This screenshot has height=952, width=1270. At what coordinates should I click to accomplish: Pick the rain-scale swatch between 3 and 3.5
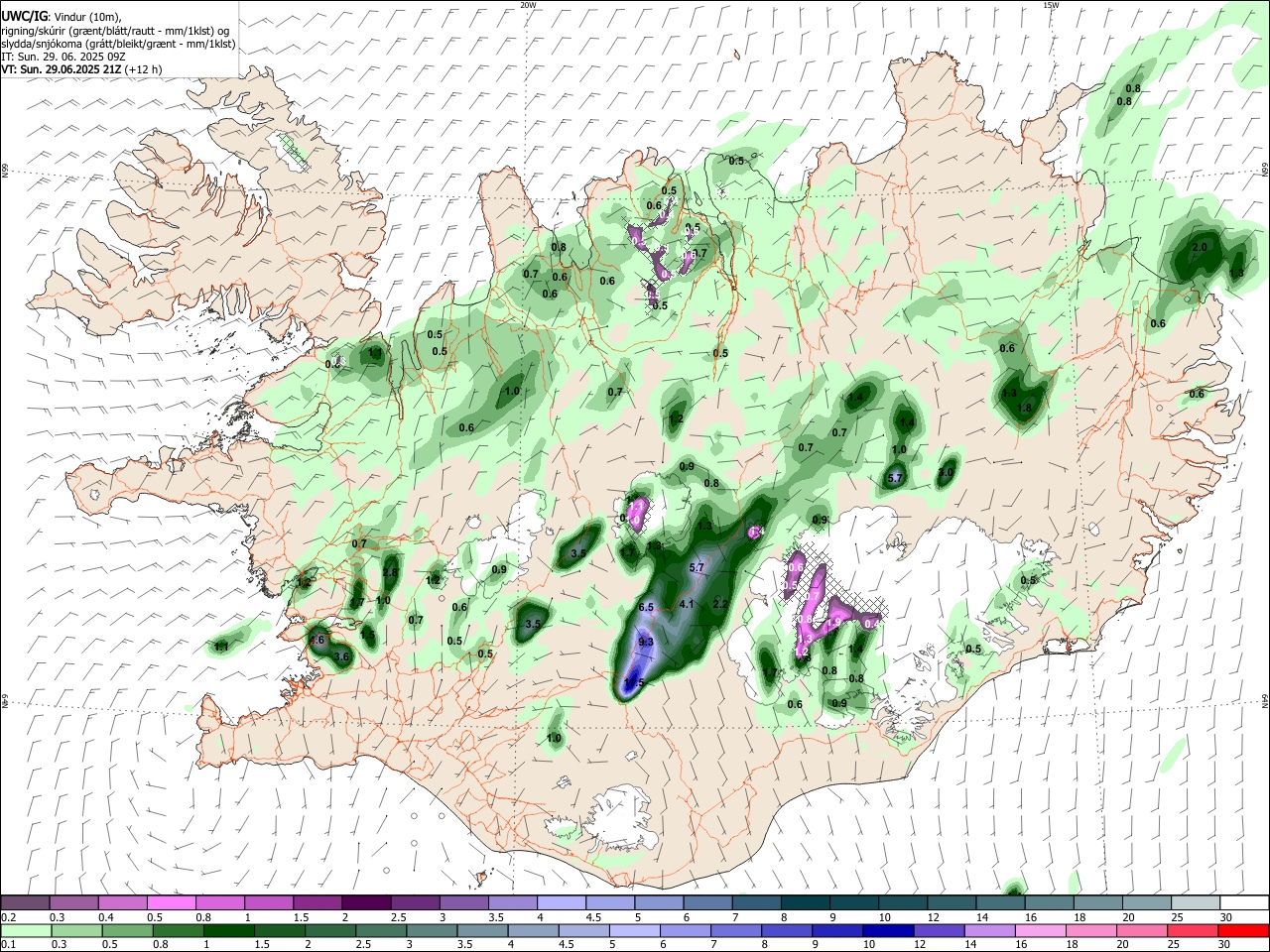tap(433, 930)
